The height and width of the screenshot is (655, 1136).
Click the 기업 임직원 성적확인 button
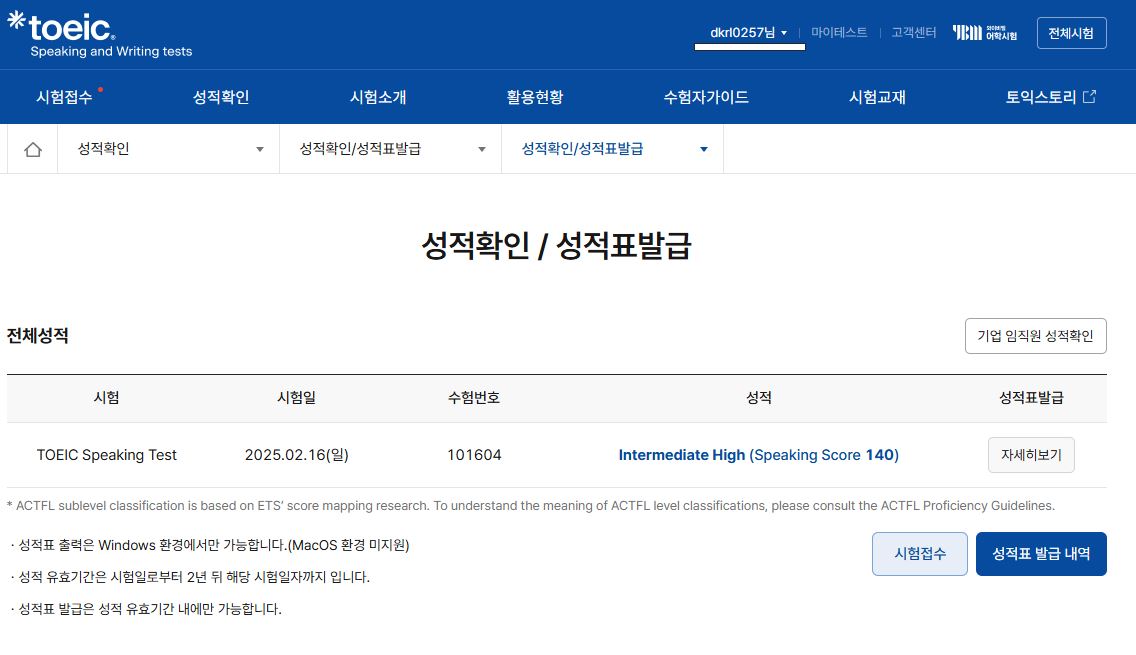1035,336
